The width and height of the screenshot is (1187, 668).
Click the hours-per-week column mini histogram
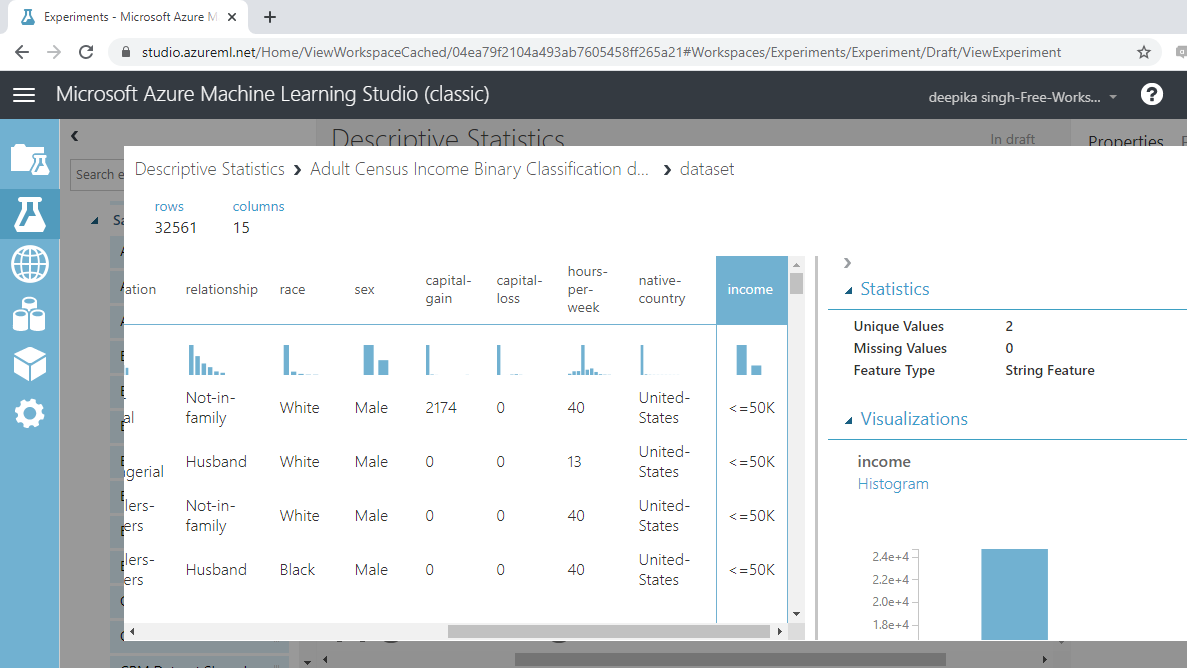click(x=589, y=360)
